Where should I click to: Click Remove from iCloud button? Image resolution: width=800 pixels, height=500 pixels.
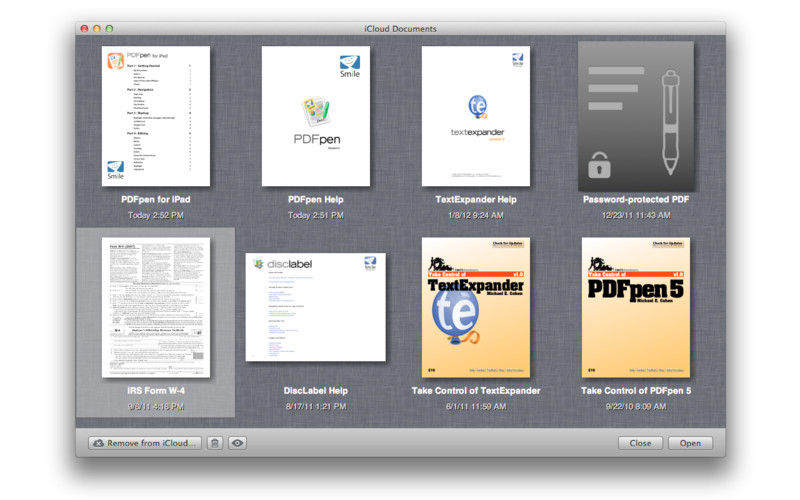(x=145, y=443)
